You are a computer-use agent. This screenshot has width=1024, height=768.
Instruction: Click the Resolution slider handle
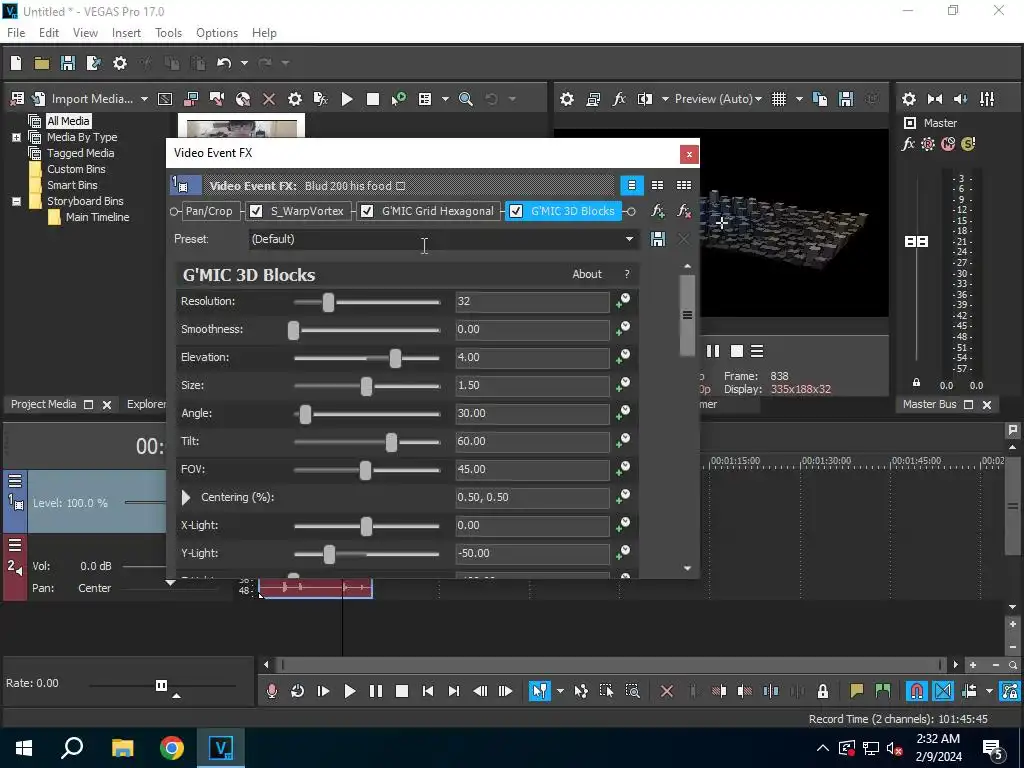pyautogui.click(x=328, y=302)
